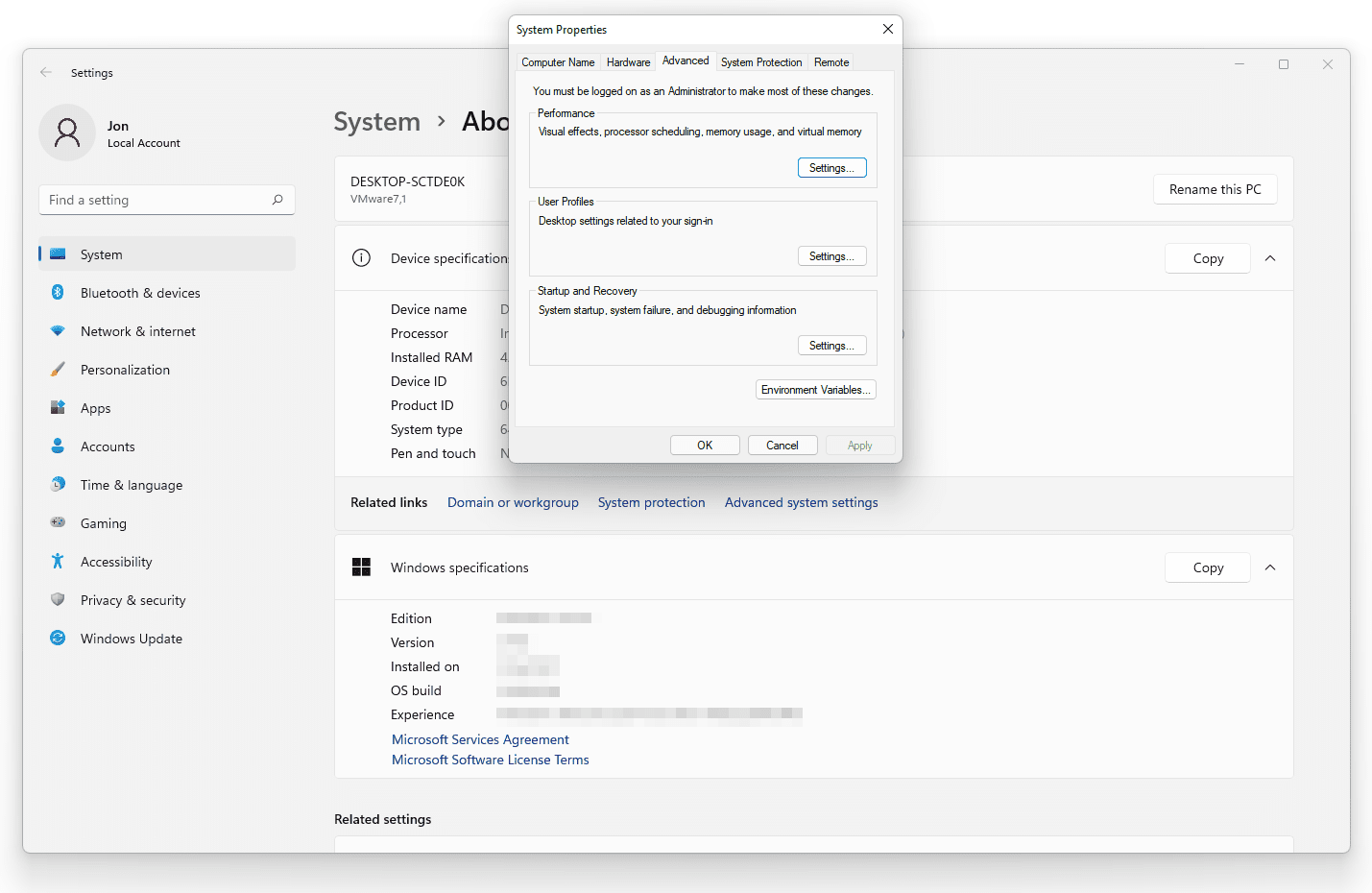This screenshot has width=1372, height=893.
Task: Open the System Protection tab
Action: [761, 62]
